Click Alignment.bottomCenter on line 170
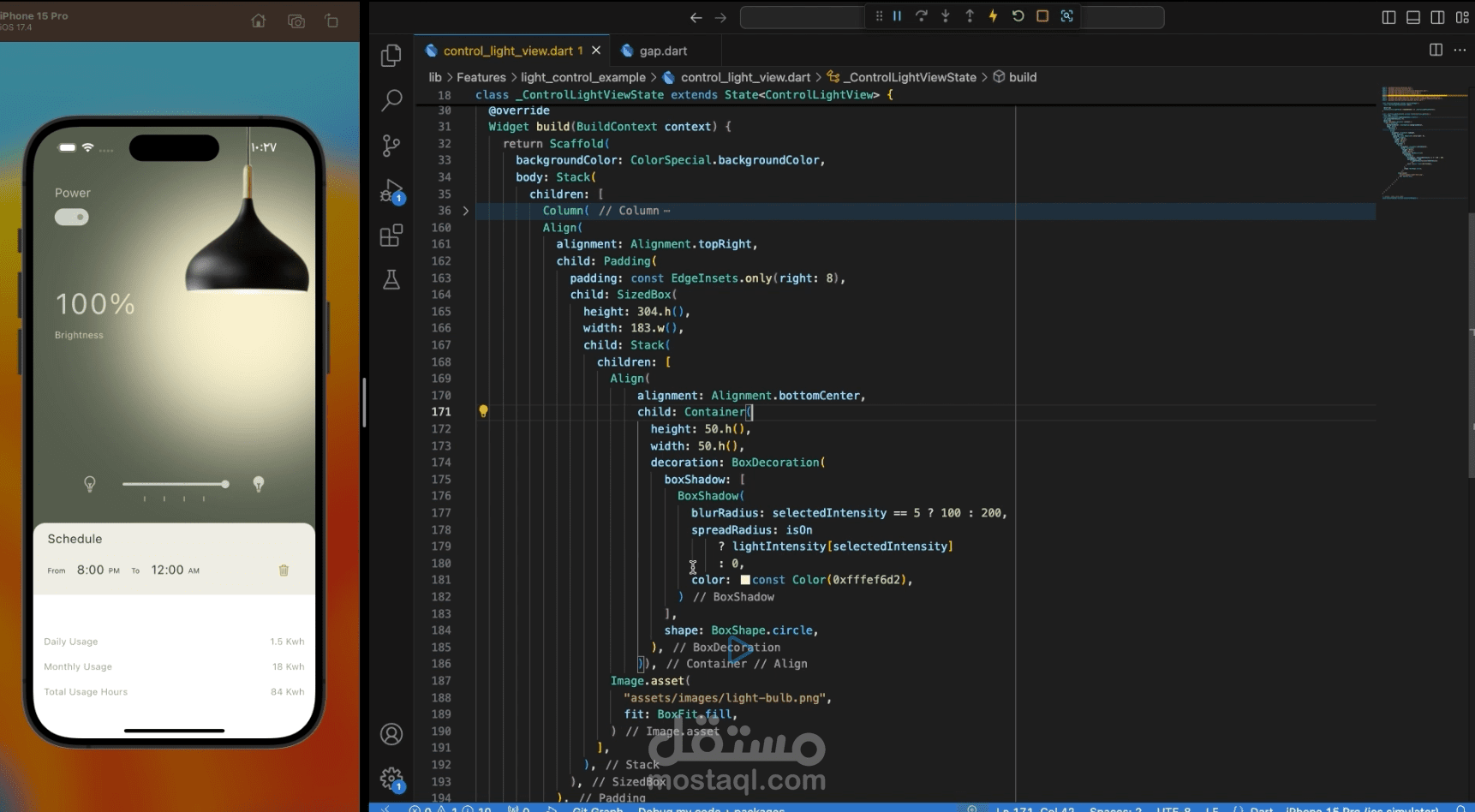The image size is (1475, 812). coord(785,395)
